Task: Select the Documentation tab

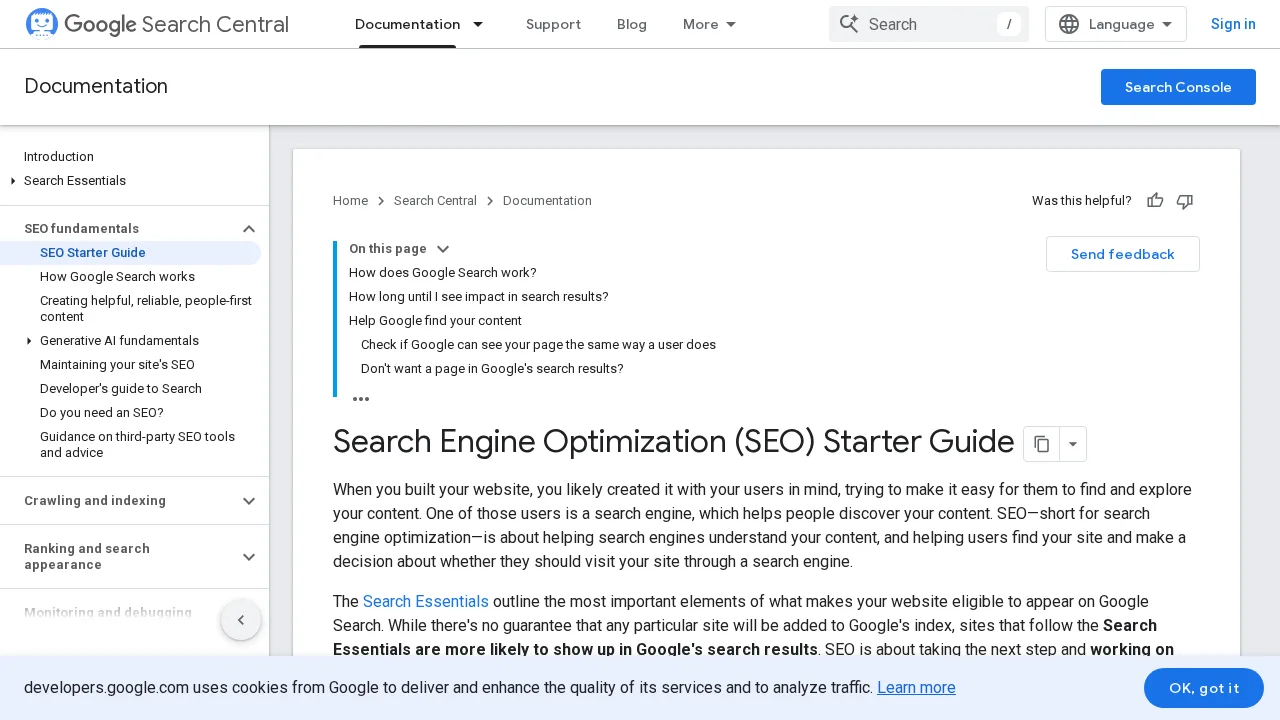Action: tap(407, 24)
